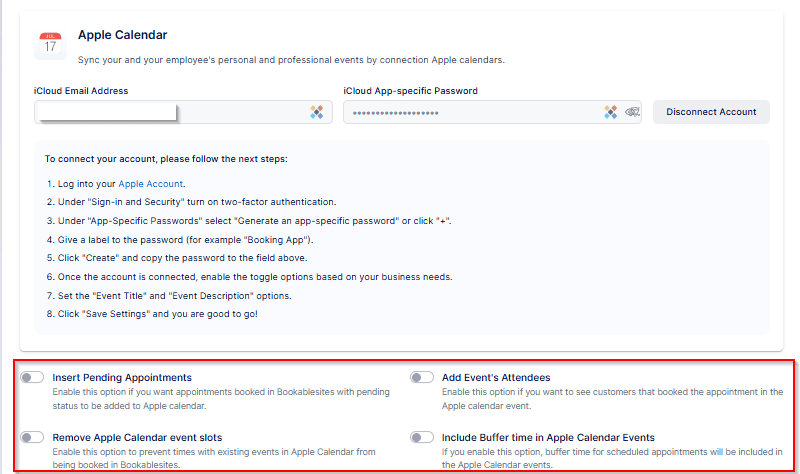Click step 2 two-factor authentication text
The width and height of the screenshot is (800, 474).
click(x=197, y=202)
